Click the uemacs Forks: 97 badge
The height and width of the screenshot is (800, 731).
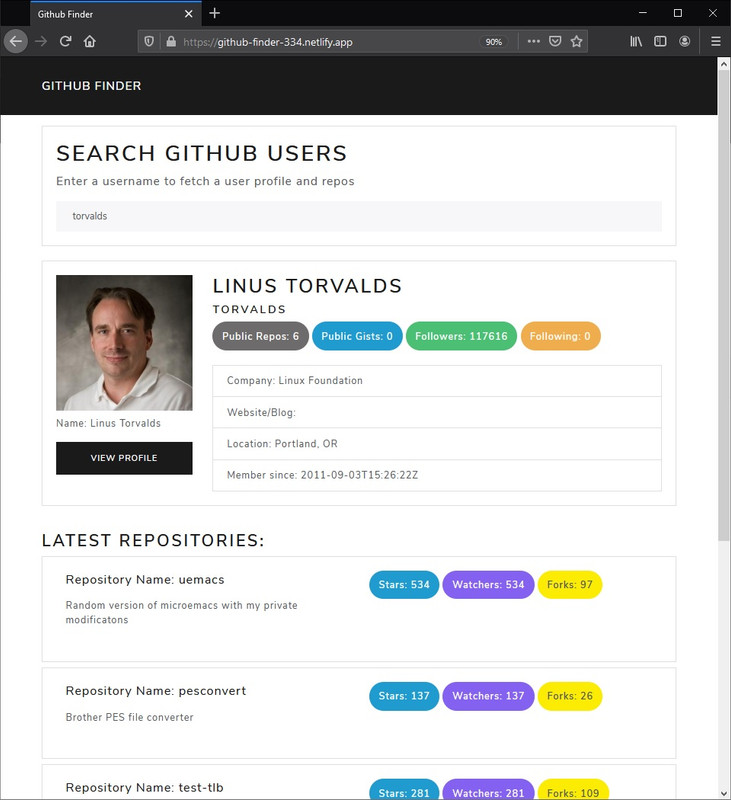570,585
